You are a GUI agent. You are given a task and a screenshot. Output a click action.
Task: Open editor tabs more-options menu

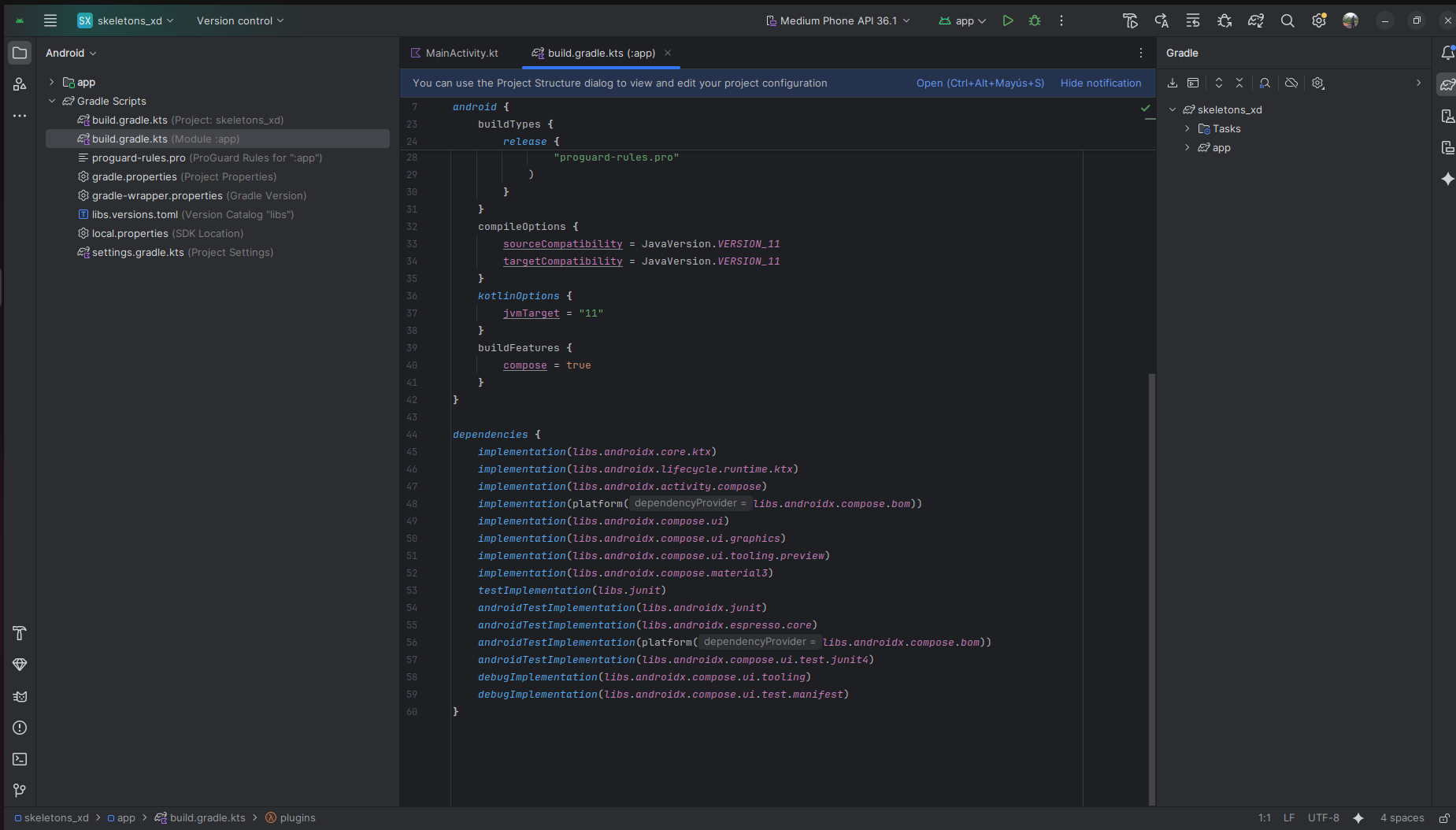click(1141, 53)
